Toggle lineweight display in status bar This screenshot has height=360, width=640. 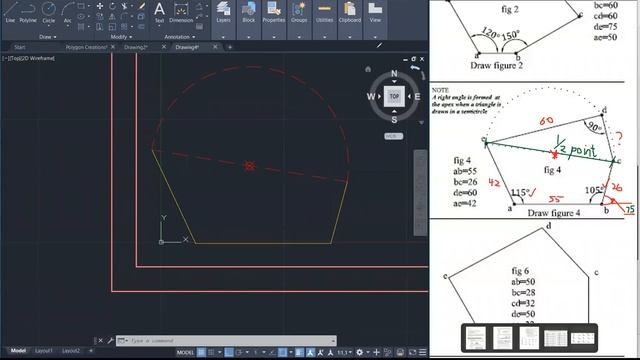(x=299, y=352)
